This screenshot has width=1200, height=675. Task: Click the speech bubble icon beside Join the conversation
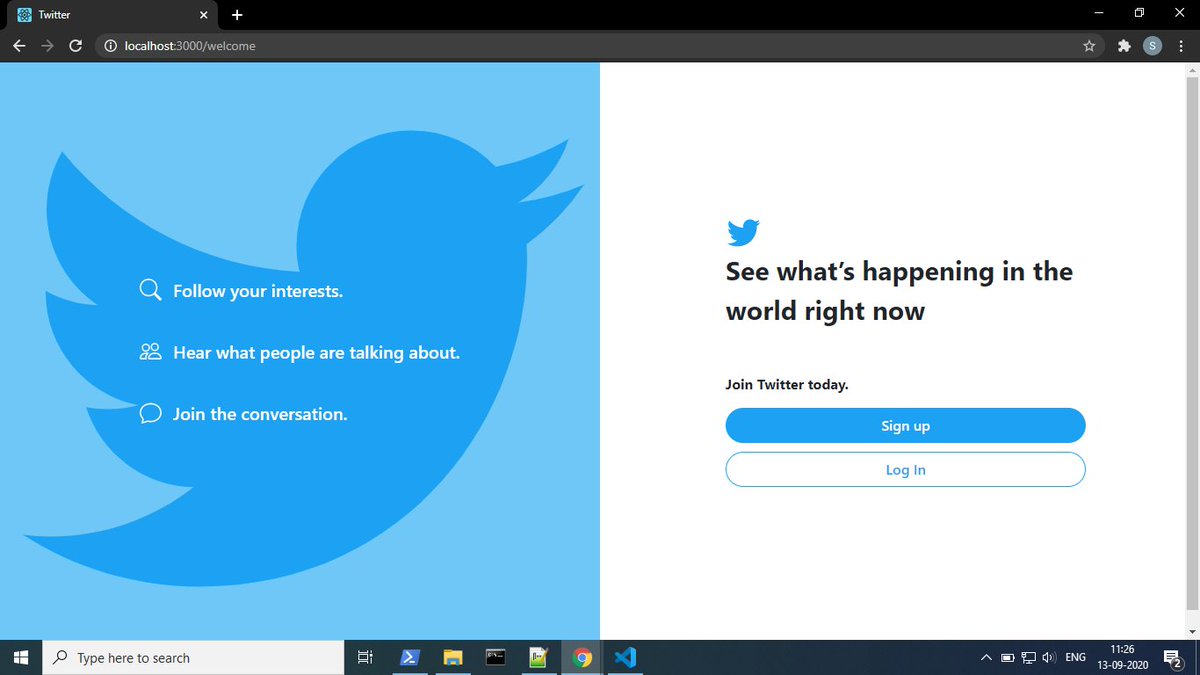151,413
